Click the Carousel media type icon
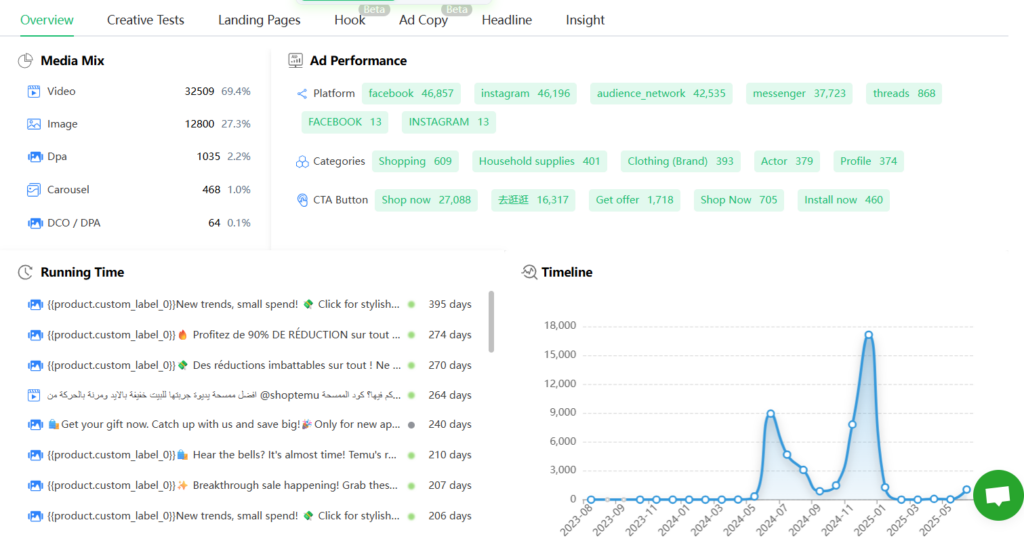This screenshot has width=1024, height=537. click(34, 190)
